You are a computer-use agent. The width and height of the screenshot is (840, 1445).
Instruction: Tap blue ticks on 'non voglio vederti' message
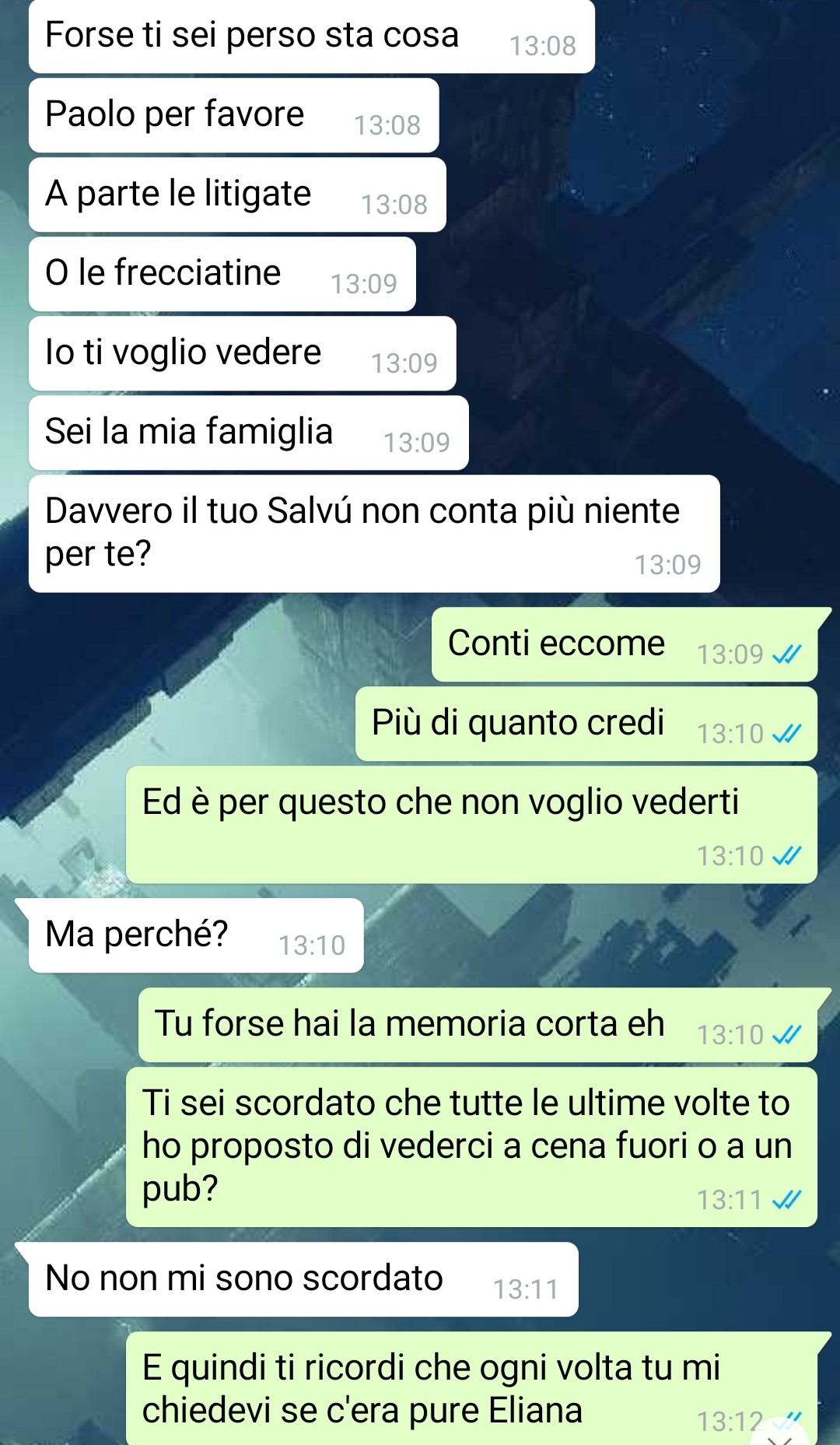coord(786,857)
